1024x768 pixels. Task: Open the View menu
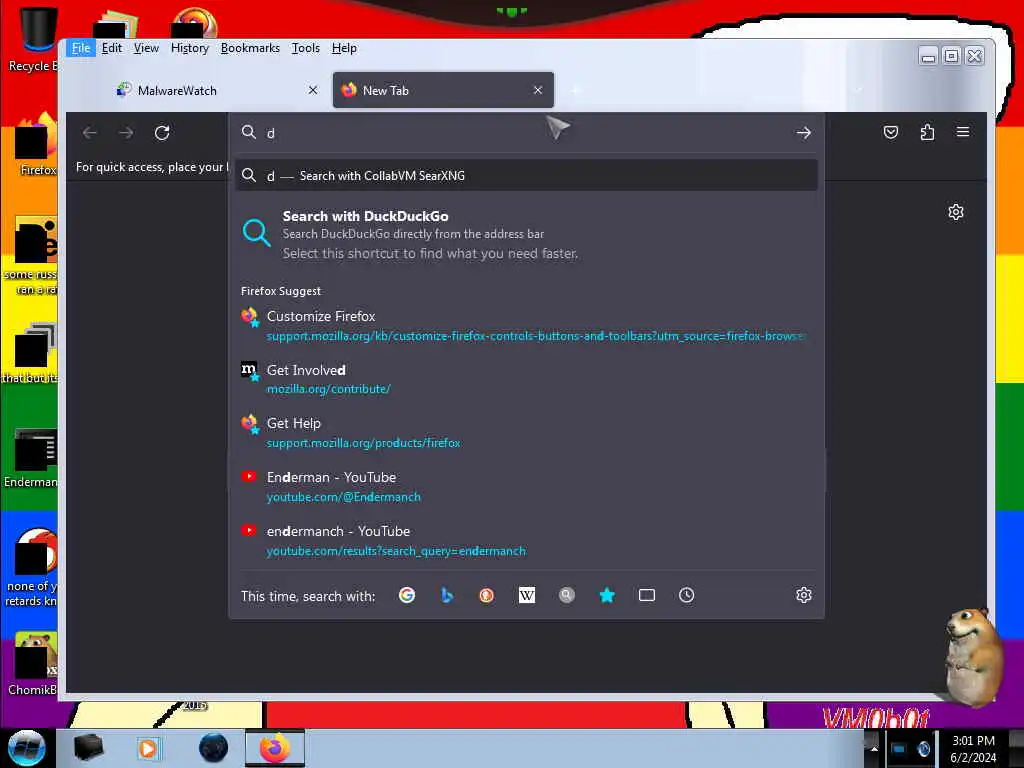pos(146,48)
